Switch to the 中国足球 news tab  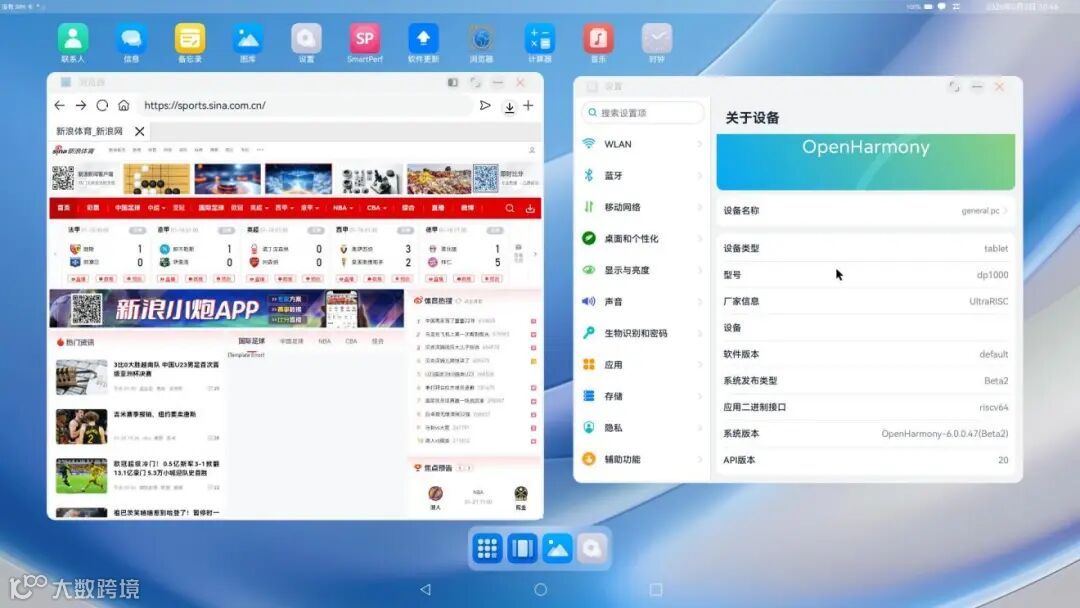292,341
